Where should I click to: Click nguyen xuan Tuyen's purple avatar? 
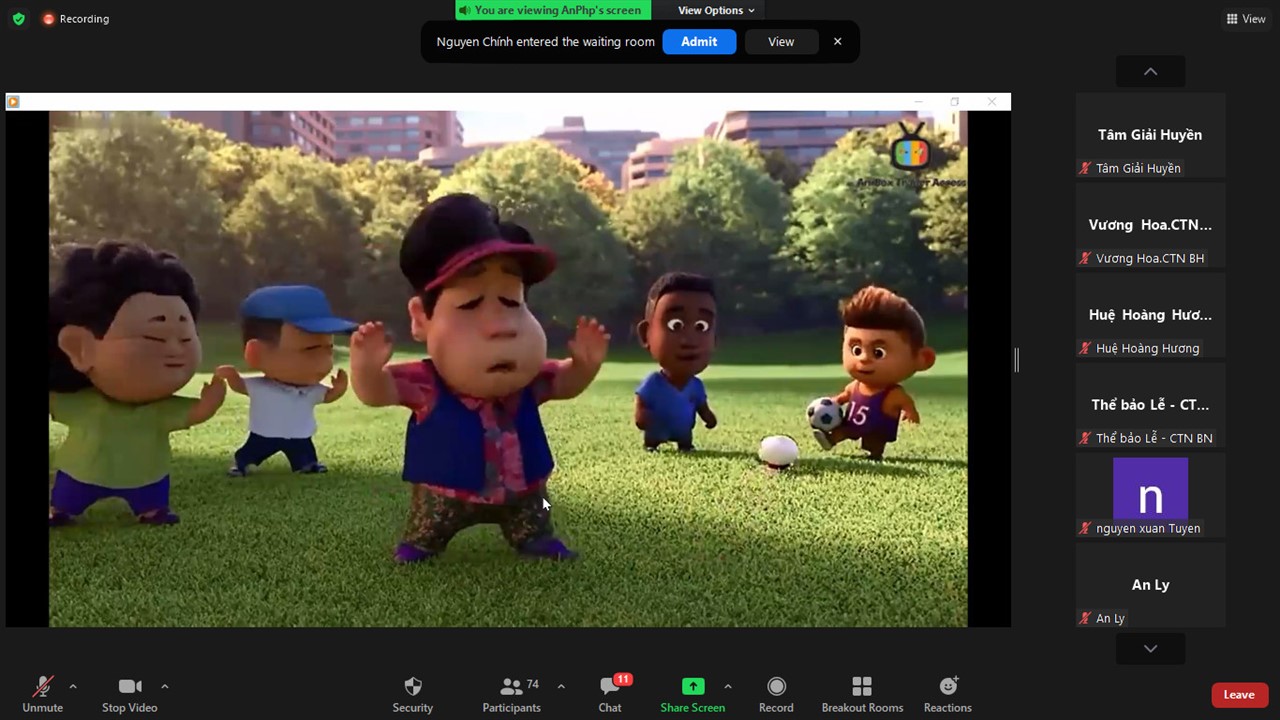[1150, 489]
